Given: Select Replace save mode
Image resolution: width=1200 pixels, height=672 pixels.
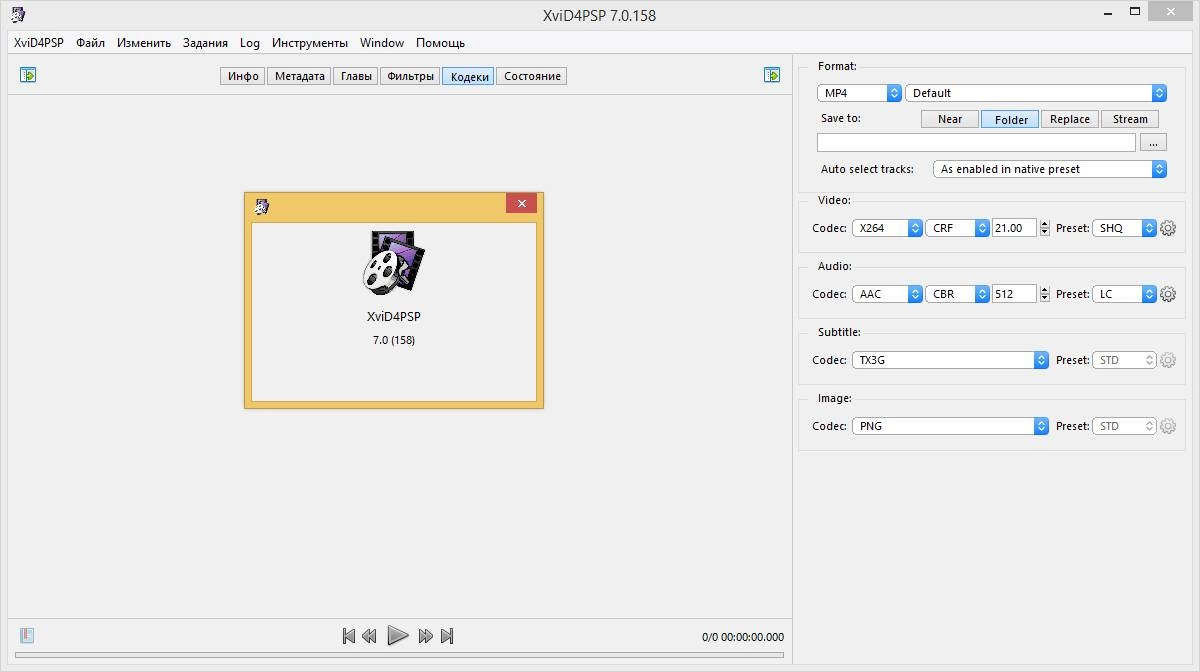Looking at the screenshot, I should click(1070, 119).
